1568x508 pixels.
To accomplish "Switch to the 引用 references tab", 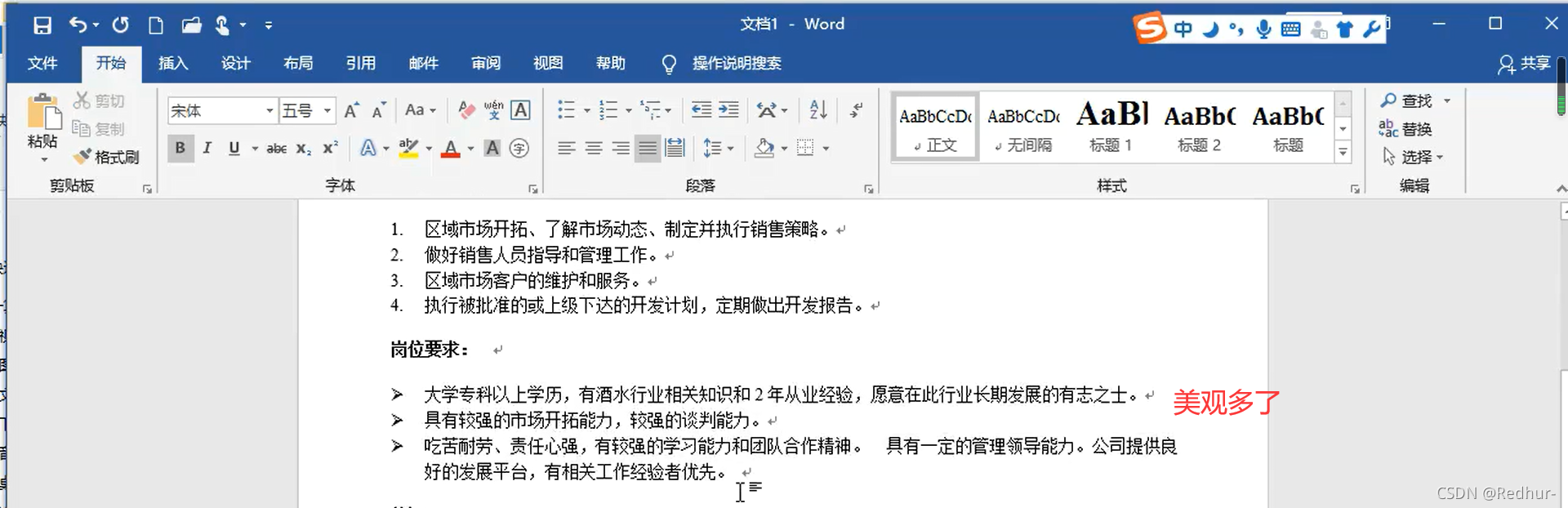I will pos(361,64).
